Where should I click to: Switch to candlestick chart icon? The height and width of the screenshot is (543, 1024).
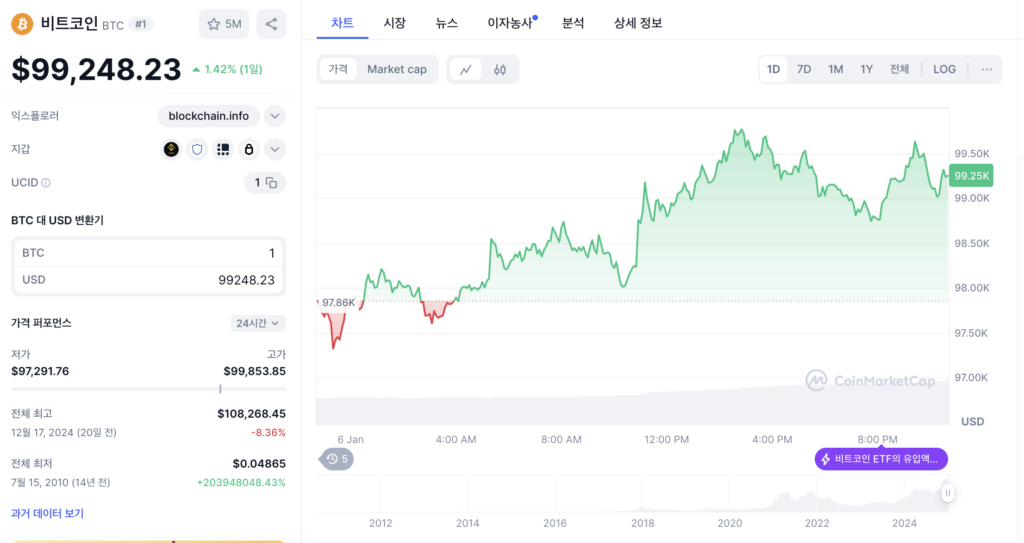(x=500, y=69)
